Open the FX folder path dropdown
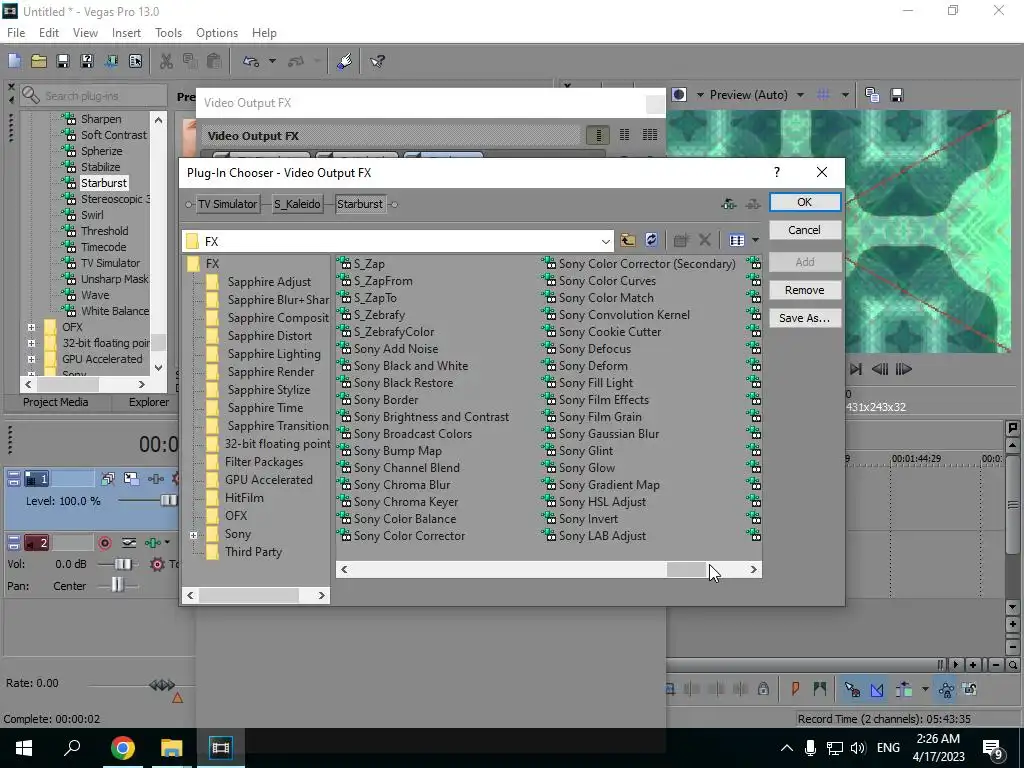This screenshot has height=768, width=1024. click(605, 241)
